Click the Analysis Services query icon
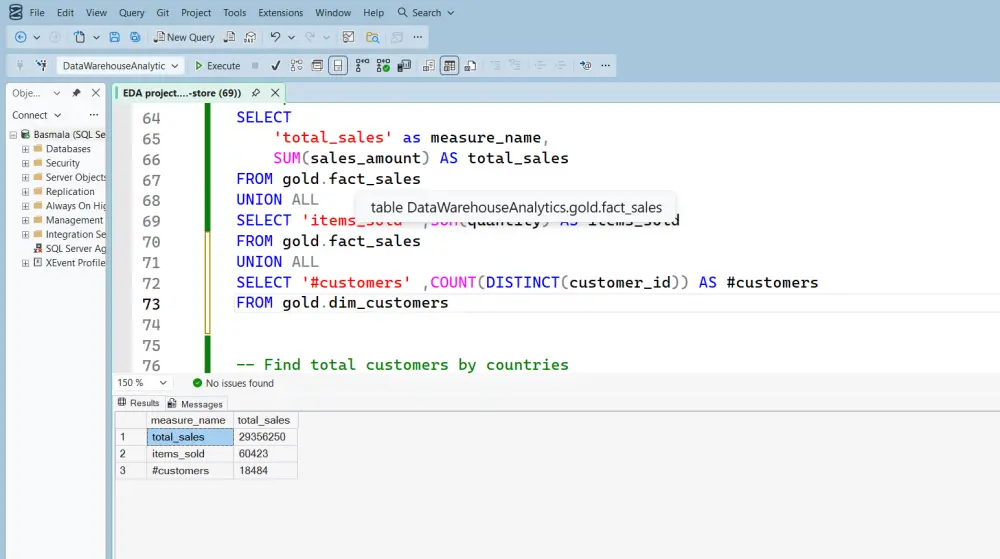This screenshot has width=1000, height=559. tap(251, 37)
